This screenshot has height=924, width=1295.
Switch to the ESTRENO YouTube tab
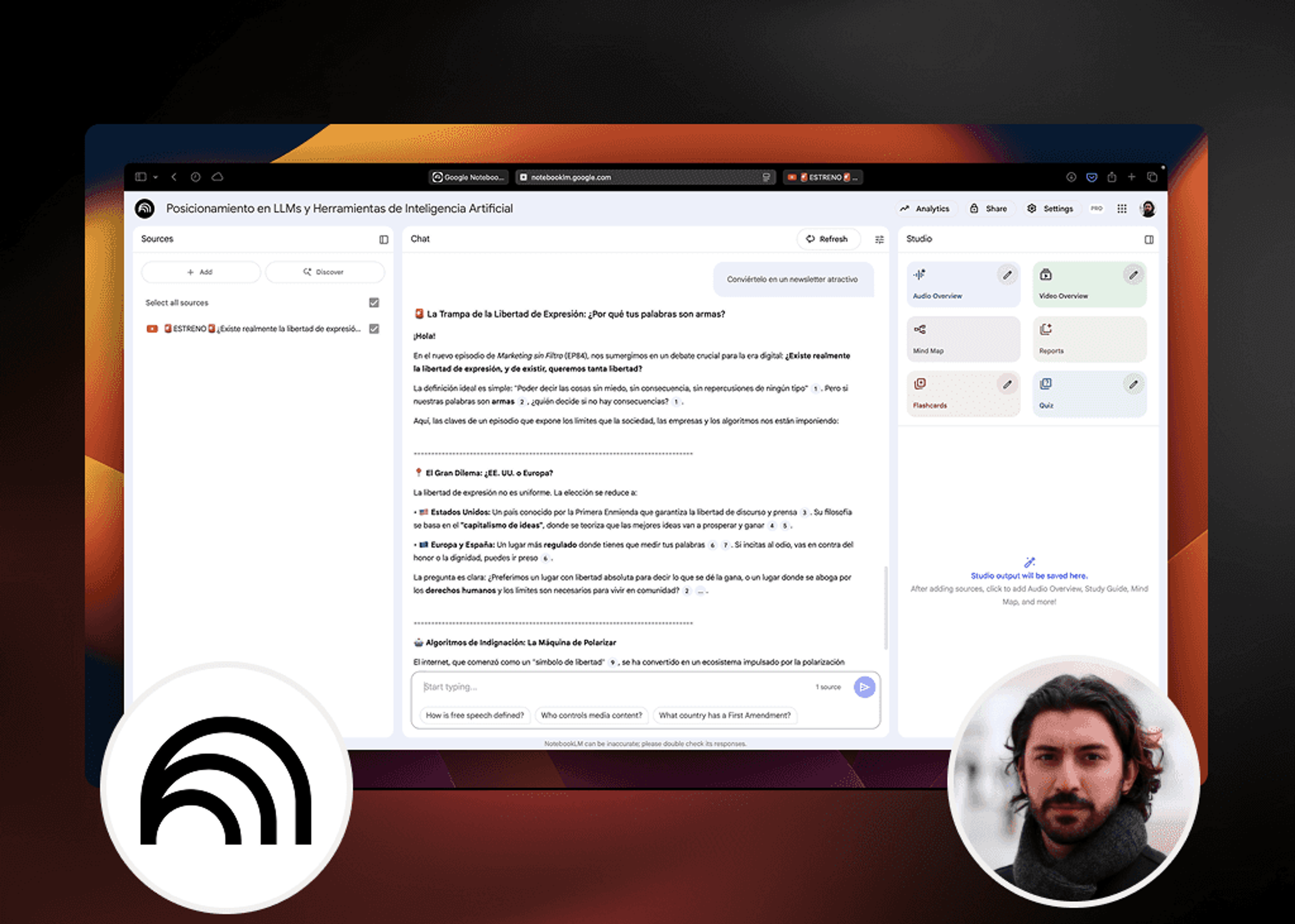click(x=823, y=177)
